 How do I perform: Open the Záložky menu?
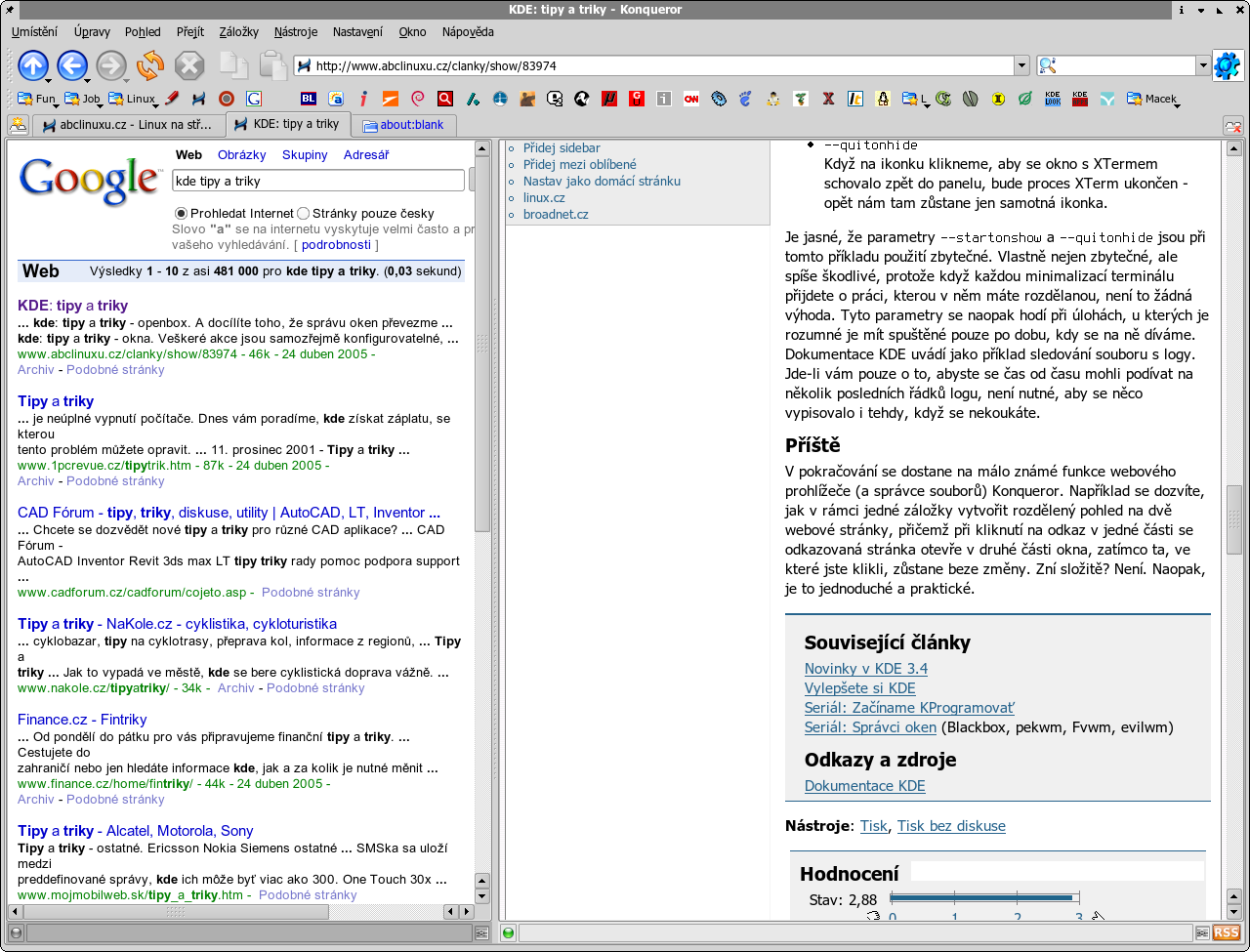[239, 32]
